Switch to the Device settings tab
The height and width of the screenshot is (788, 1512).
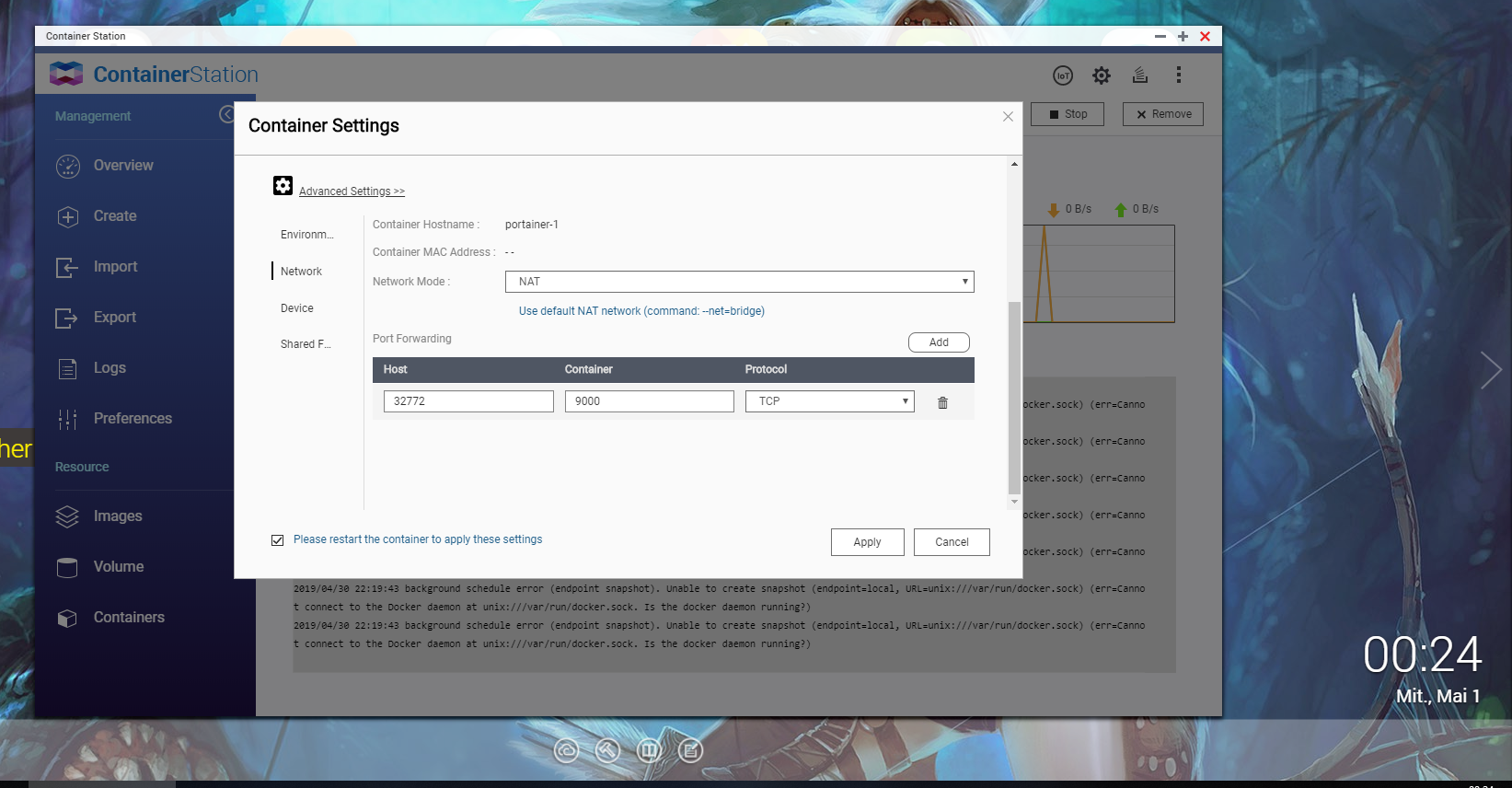pyautogui.click(x=296, y=308)
